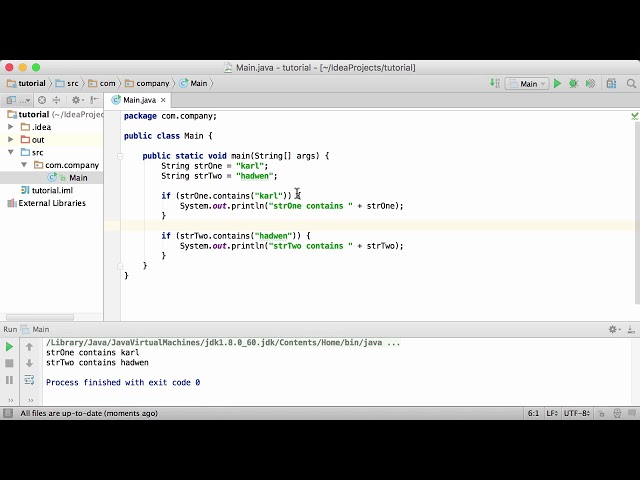Open Project Structure dialog icon
640x480 pixels.
[x=611, y=84]
